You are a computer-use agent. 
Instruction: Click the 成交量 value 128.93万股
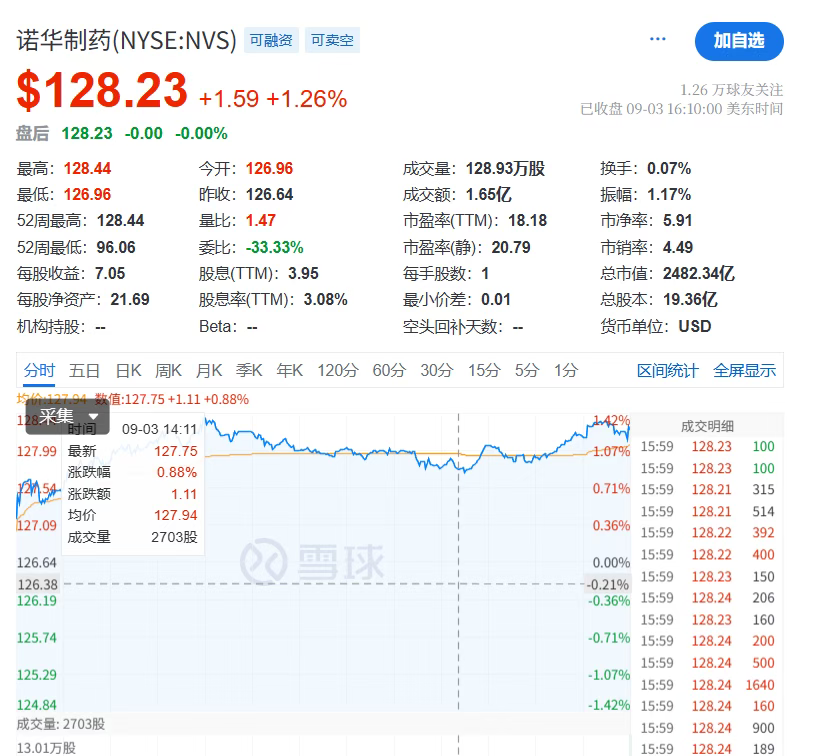click(x=505, y=169)
